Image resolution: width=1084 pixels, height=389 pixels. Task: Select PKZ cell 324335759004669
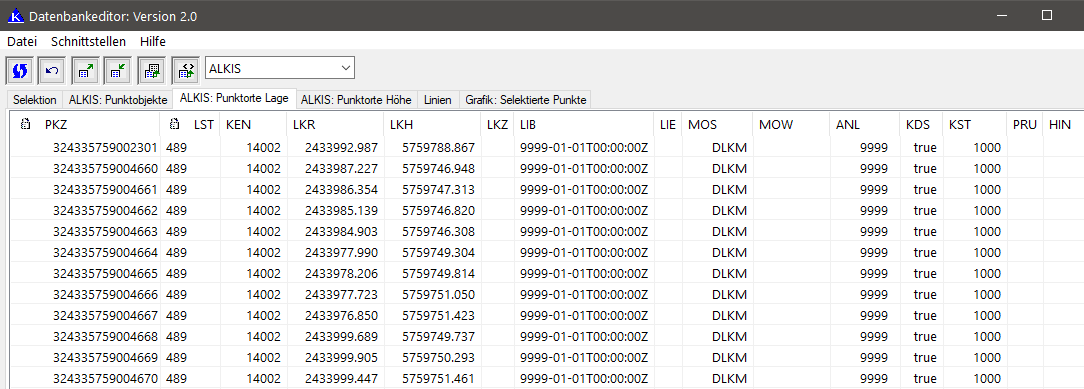pyautogui.click(x=105, y=357)
